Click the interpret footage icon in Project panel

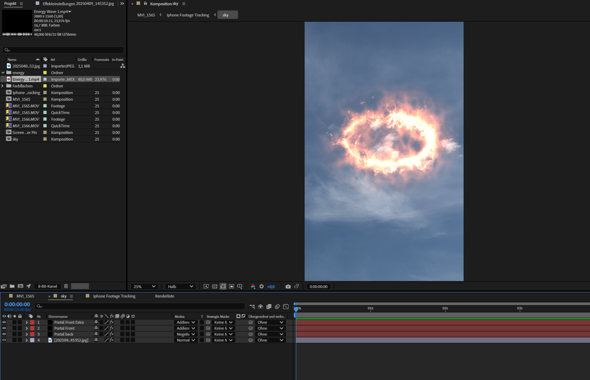(x=4, y=286)
